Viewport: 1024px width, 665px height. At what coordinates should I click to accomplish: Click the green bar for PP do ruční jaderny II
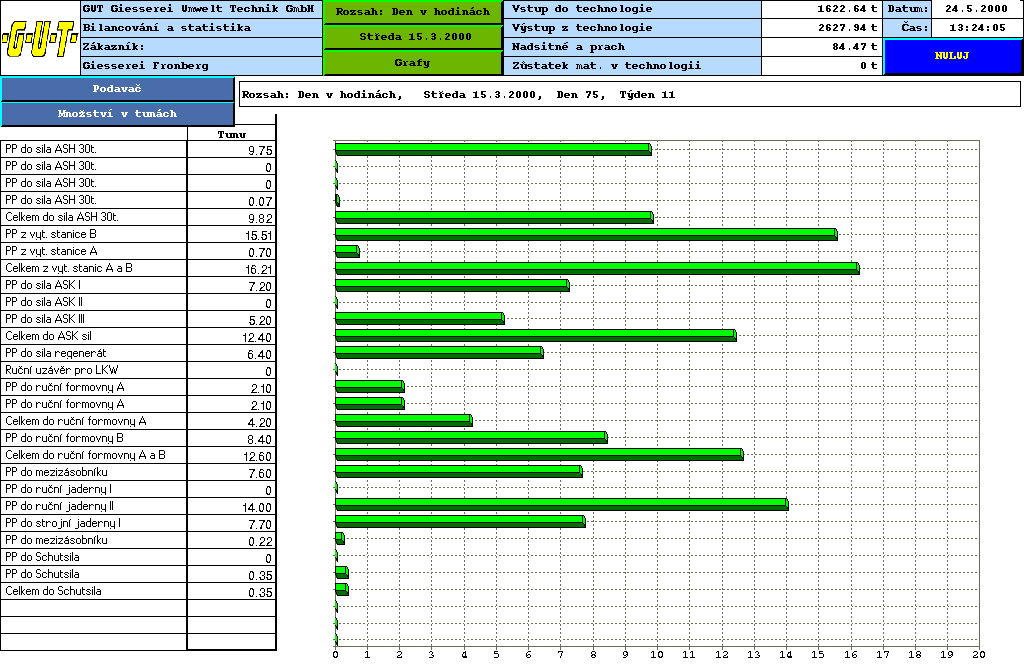(560, 505)
